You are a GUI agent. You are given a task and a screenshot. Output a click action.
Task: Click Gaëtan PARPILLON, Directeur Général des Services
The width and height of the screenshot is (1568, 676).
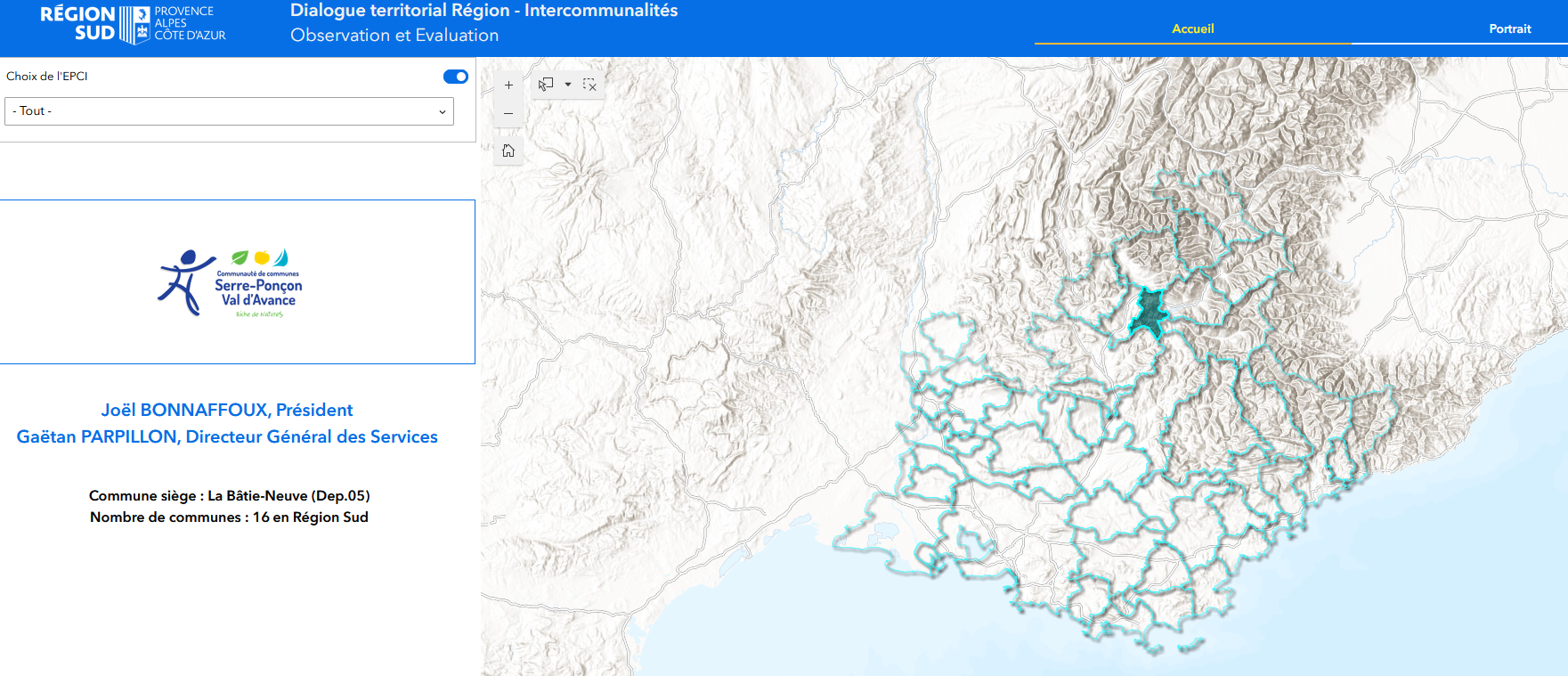point(227,436)
